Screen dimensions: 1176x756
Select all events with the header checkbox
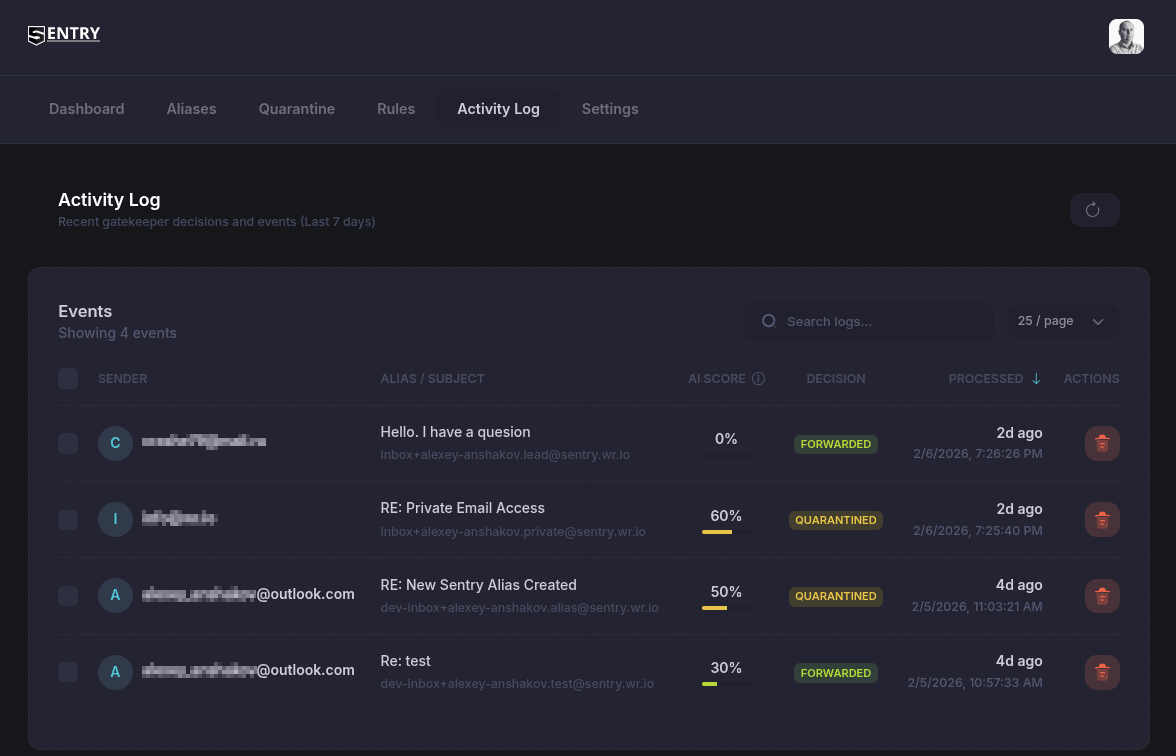68,378
